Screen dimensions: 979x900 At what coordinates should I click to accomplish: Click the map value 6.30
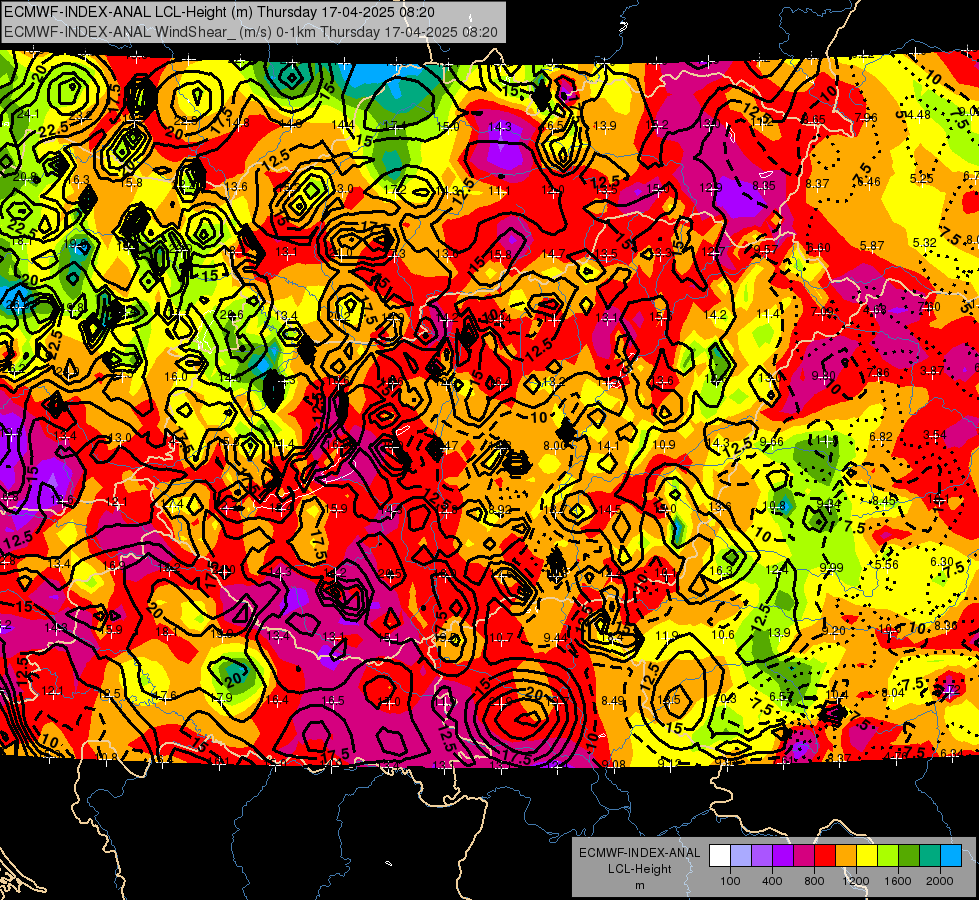(x=942, y=561)
